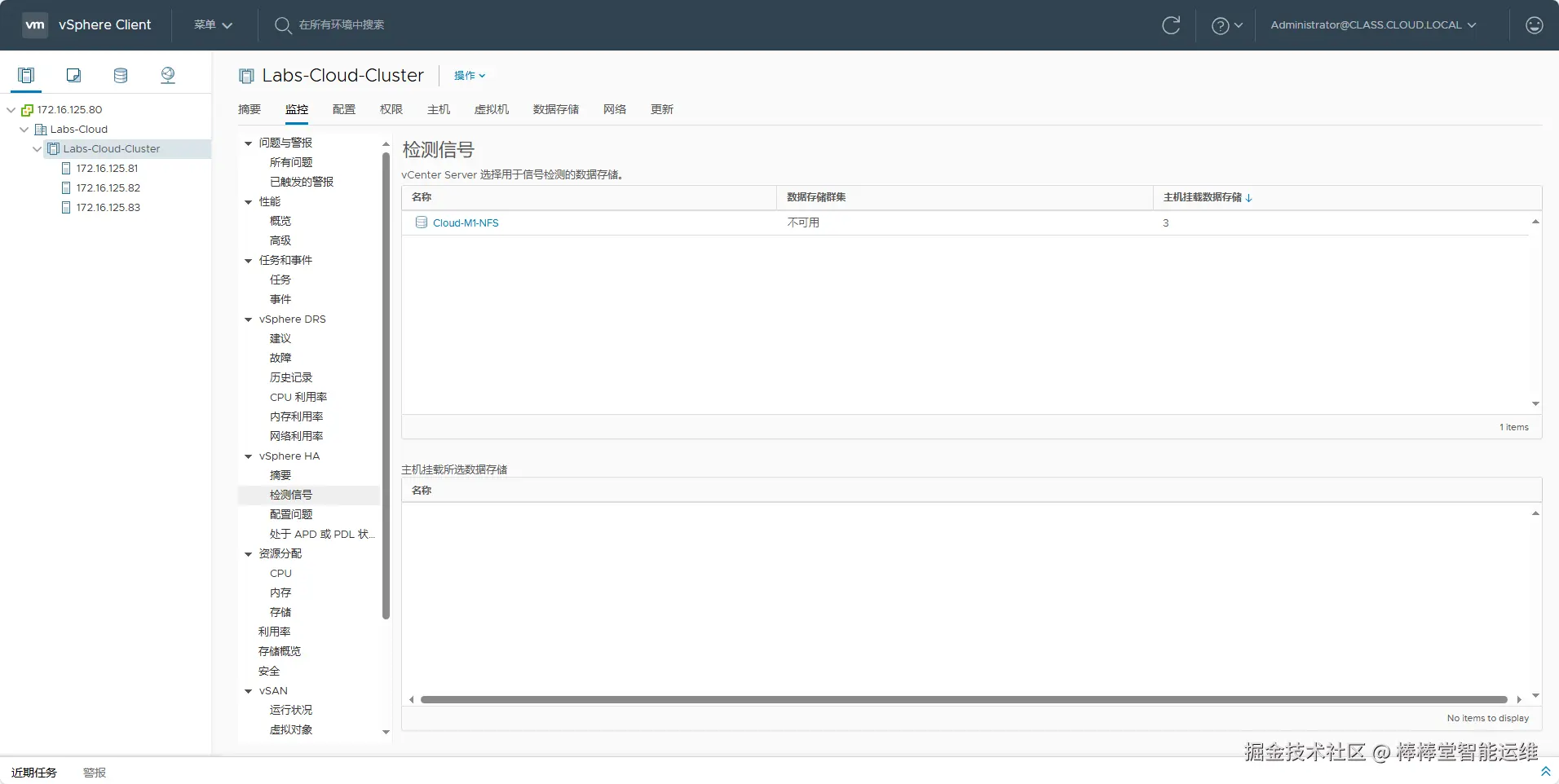
Task: Open the Storage inventory view icon
Action: point(121,76)
